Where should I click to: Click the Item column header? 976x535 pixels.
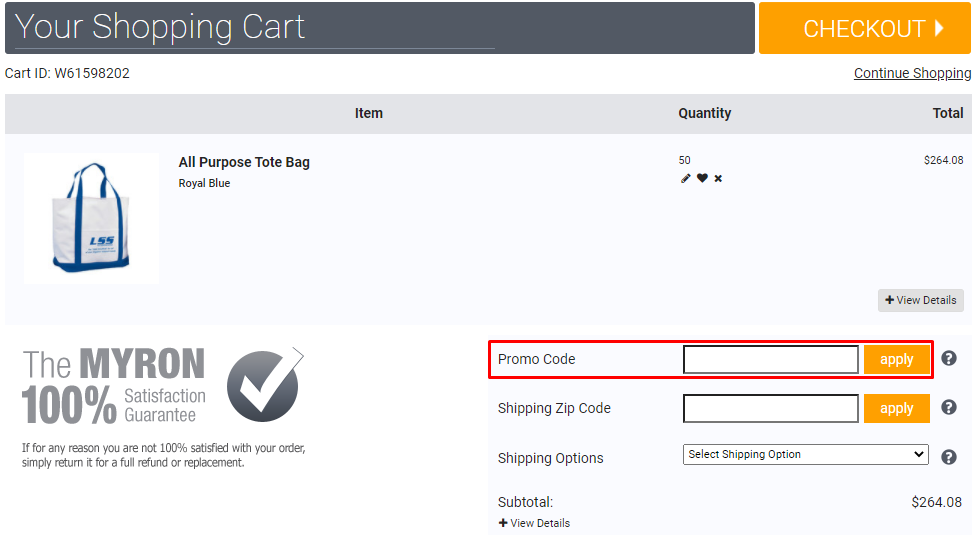click(368, 113)
